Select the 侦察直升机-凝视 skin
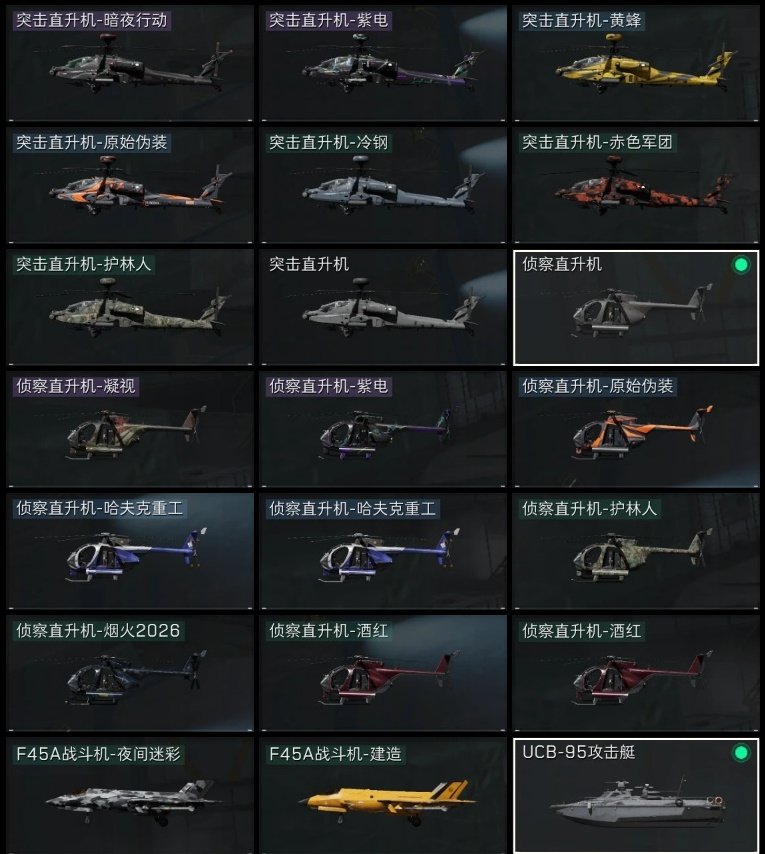Screen dimensions: 765x854 pos(130,429)
